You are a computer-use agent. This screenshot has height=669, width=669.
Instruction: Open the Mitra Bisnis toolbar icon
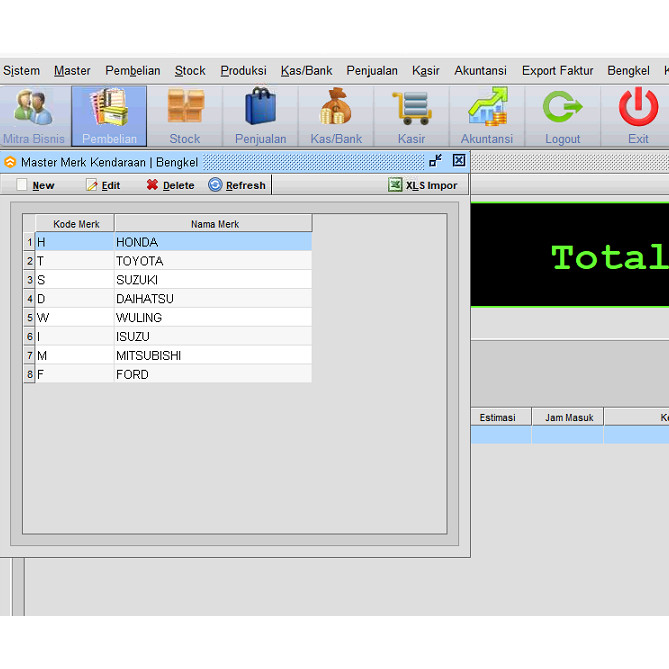point(34,116)
